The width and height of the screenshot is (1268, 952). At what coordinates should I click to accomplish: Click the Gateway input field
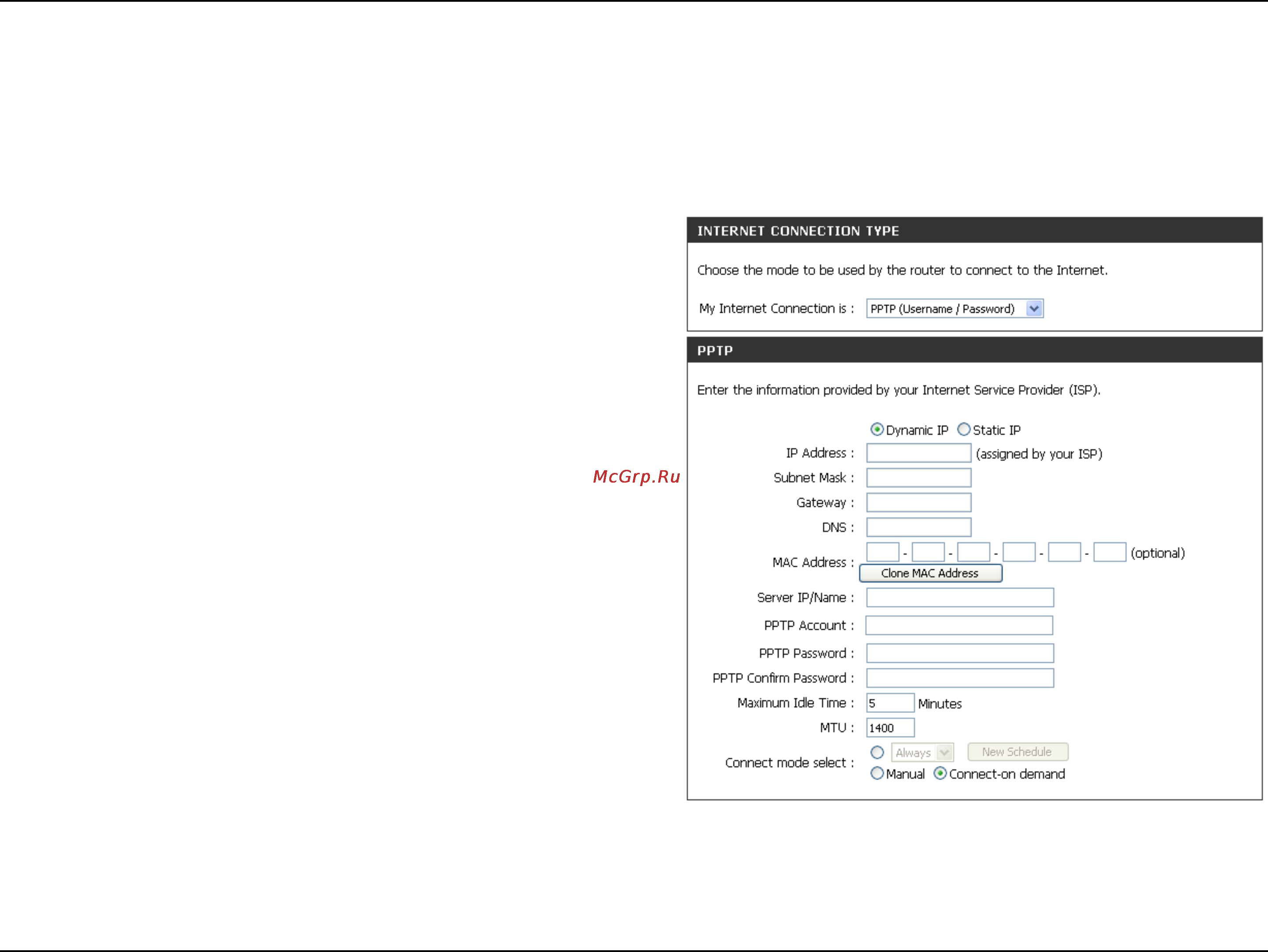[918, 502]
